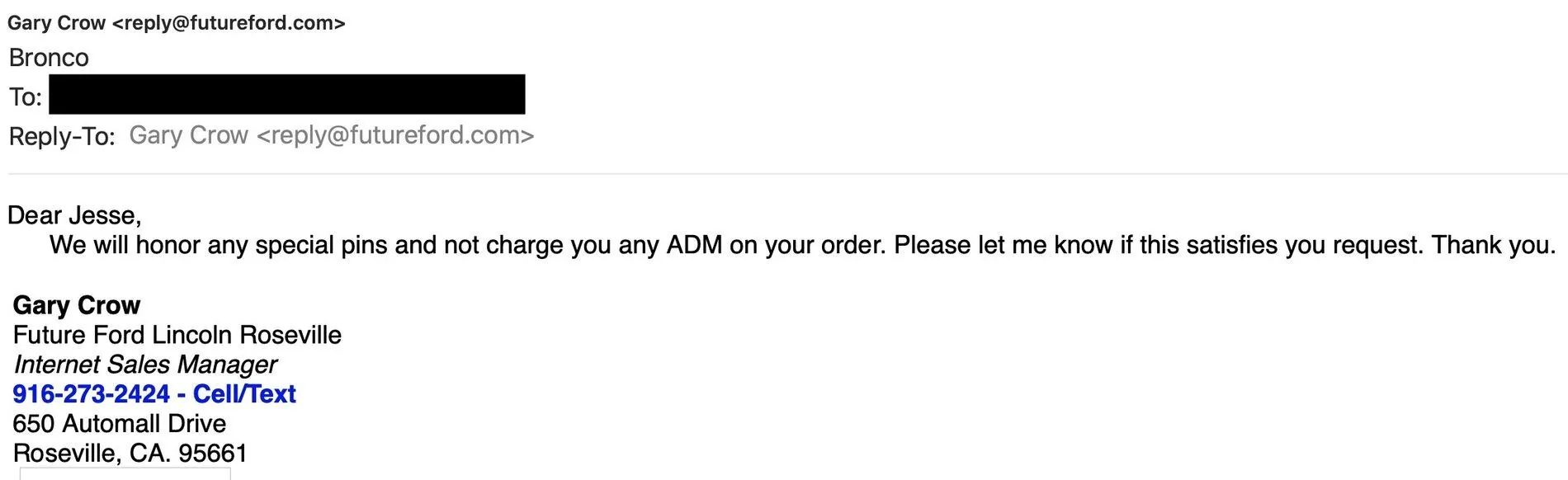Click the sender name Gary Crow in header

[x=56, y=23]
